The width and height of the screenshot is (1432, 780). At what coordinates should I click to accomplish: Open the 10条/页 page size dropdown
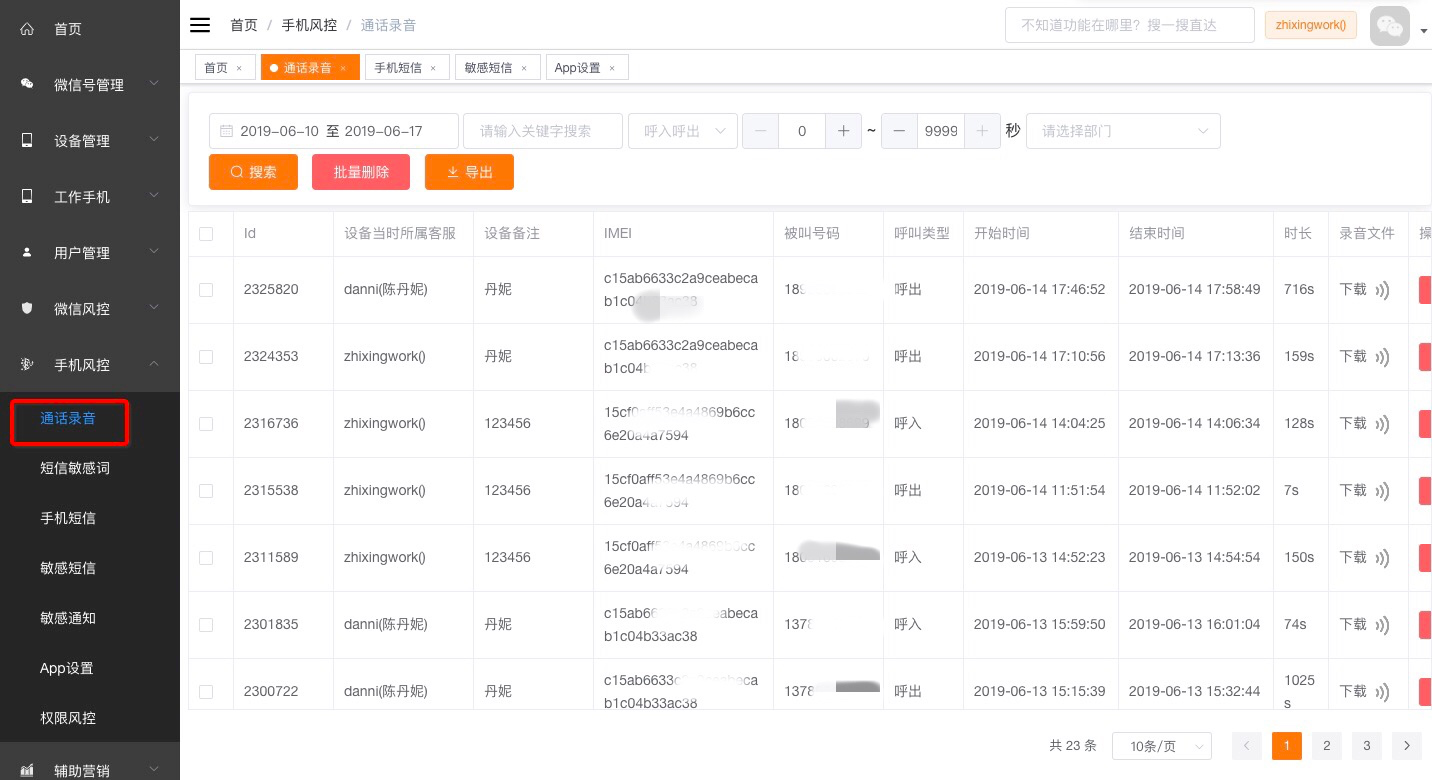point(1162,746)
